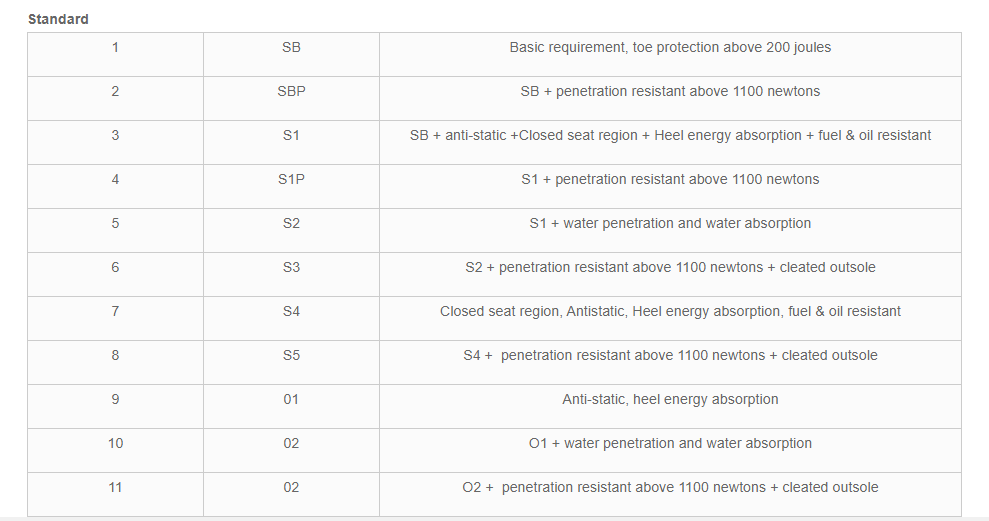Viewport: 989px width, 521px height.
Task: Click "SB + anti-static + Closed seat region" description
Action: click(x=670, y=135)
